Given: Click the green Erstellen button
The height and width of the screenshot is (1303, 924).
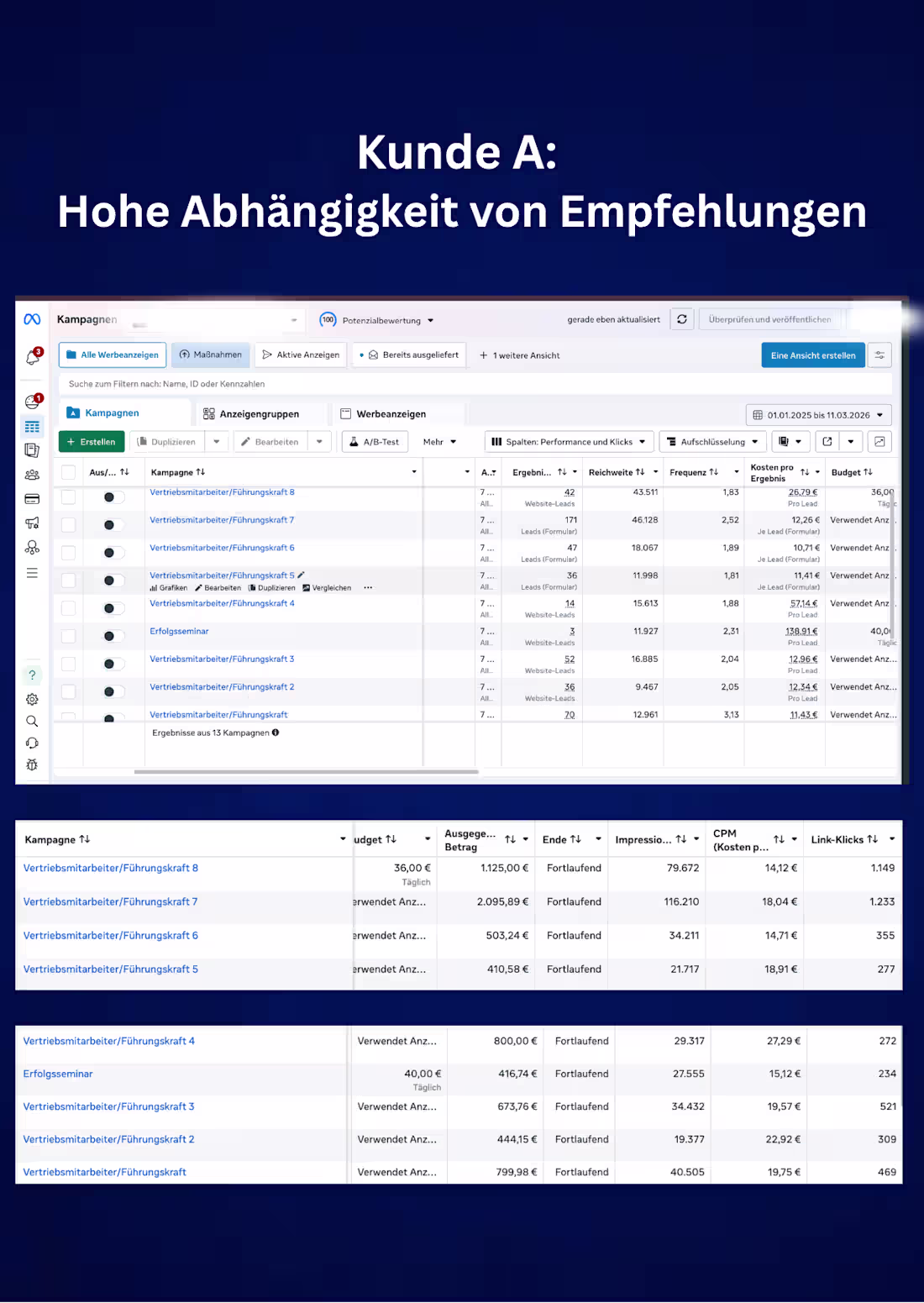Looking at the screenshot, I should click(x=92, y=442).
